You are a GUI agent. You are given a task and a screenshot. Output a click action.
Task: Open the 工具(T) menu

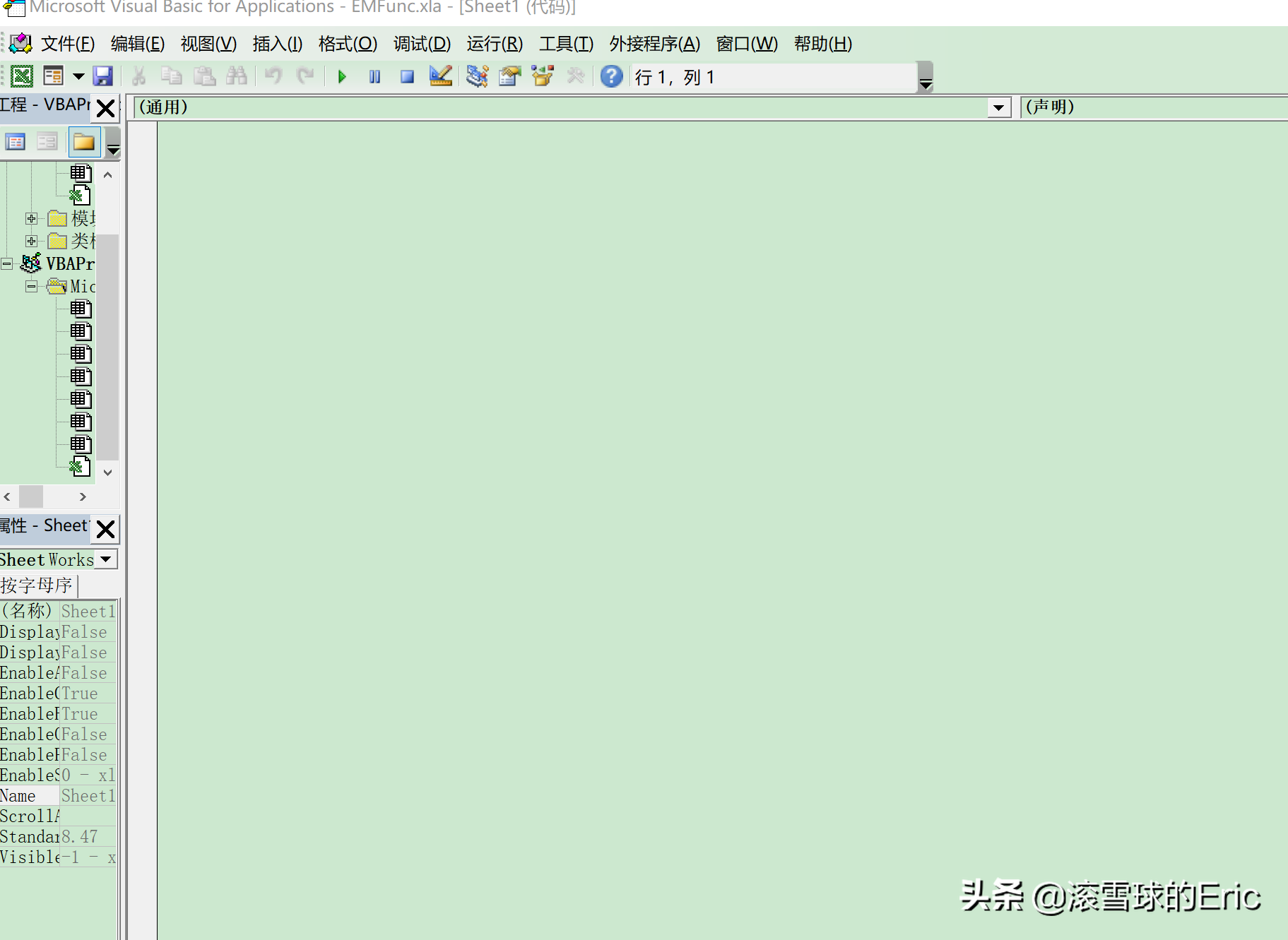point(566,44)
